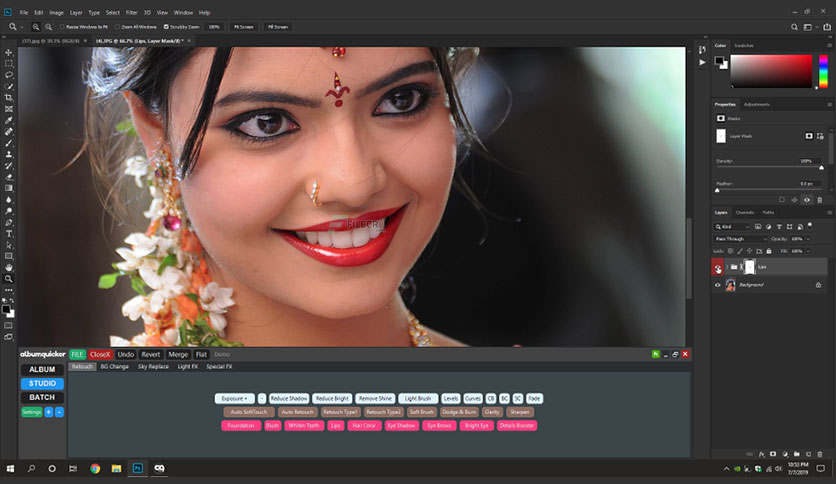
Task: Click the BATCH button
Action: coord(42,398)
